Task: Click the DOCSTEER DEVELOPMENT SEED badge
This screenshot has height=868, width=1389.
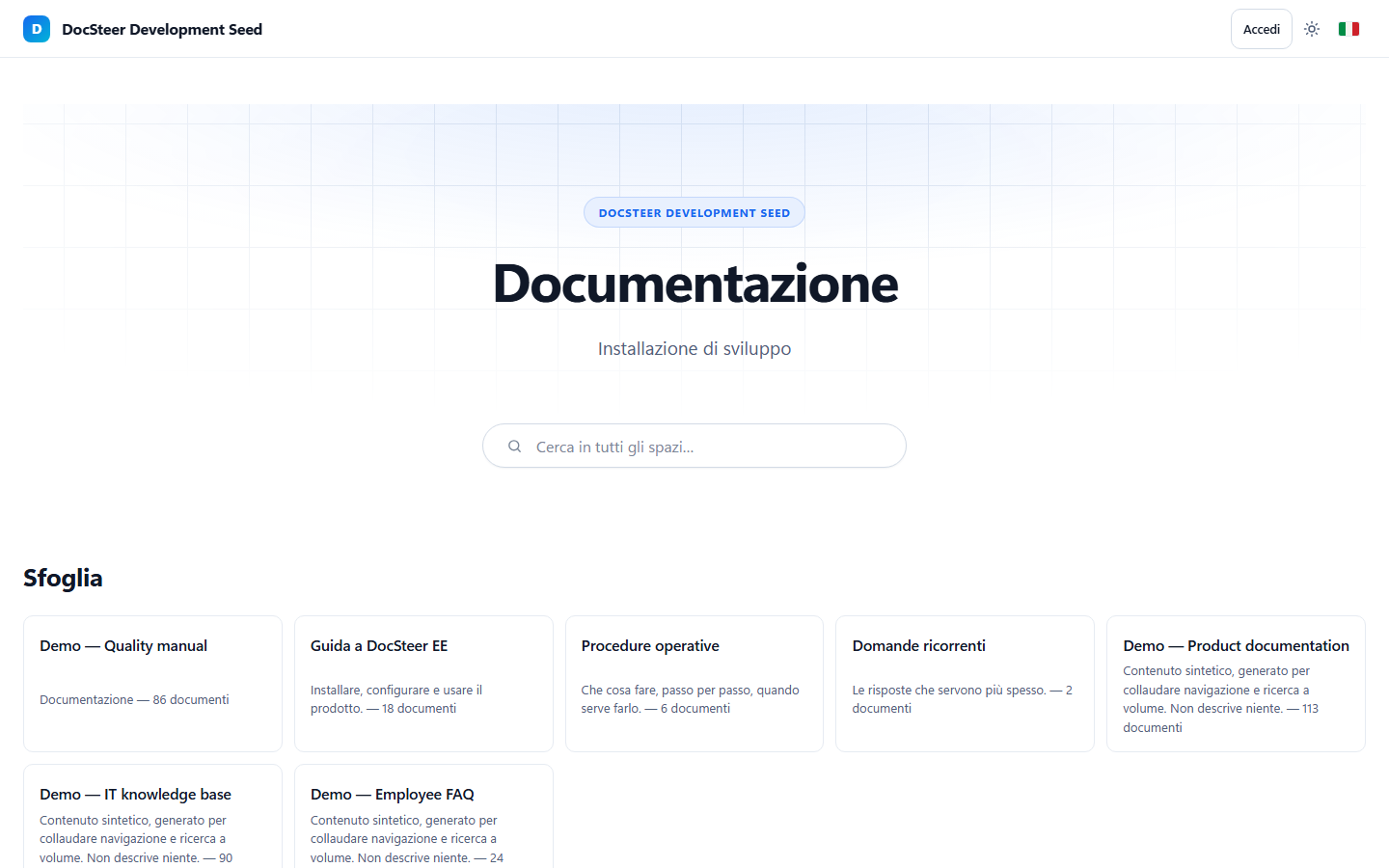Action: click(x=694, y=213)
